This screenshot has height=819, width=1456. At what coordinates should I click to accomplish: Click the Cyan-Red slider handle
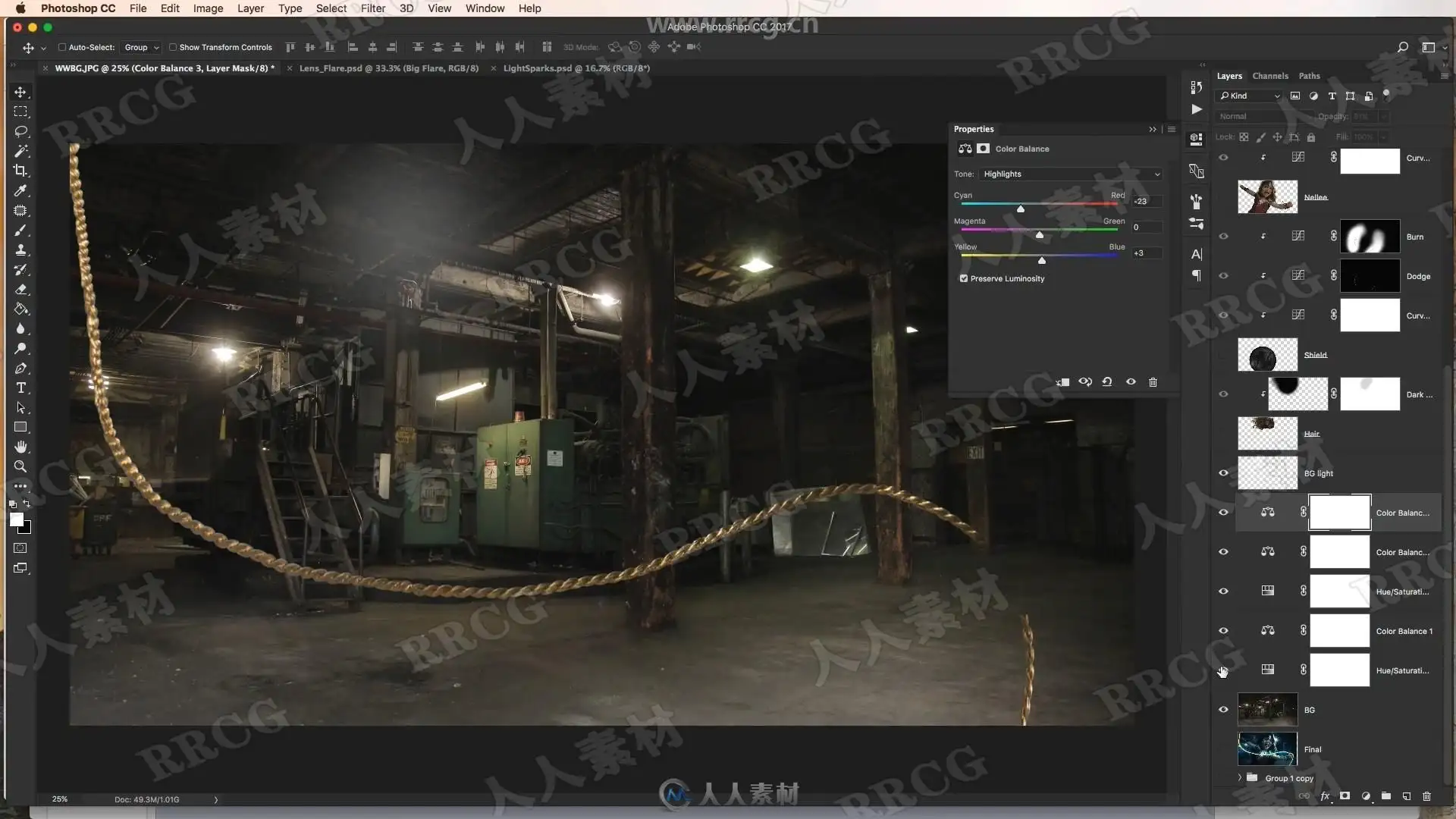1021,209
